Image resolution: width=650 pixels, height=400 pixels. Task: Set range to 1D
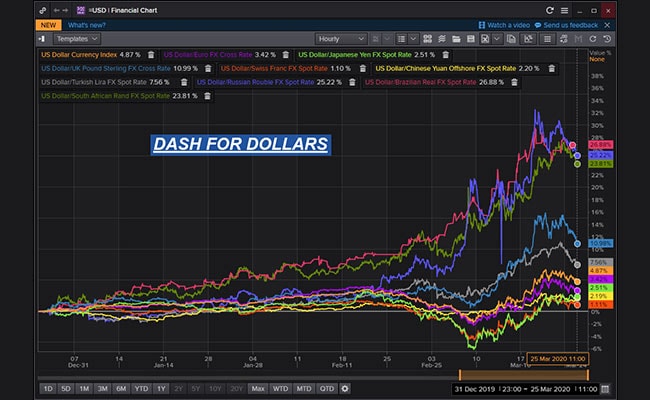click(x=48, y=389)
